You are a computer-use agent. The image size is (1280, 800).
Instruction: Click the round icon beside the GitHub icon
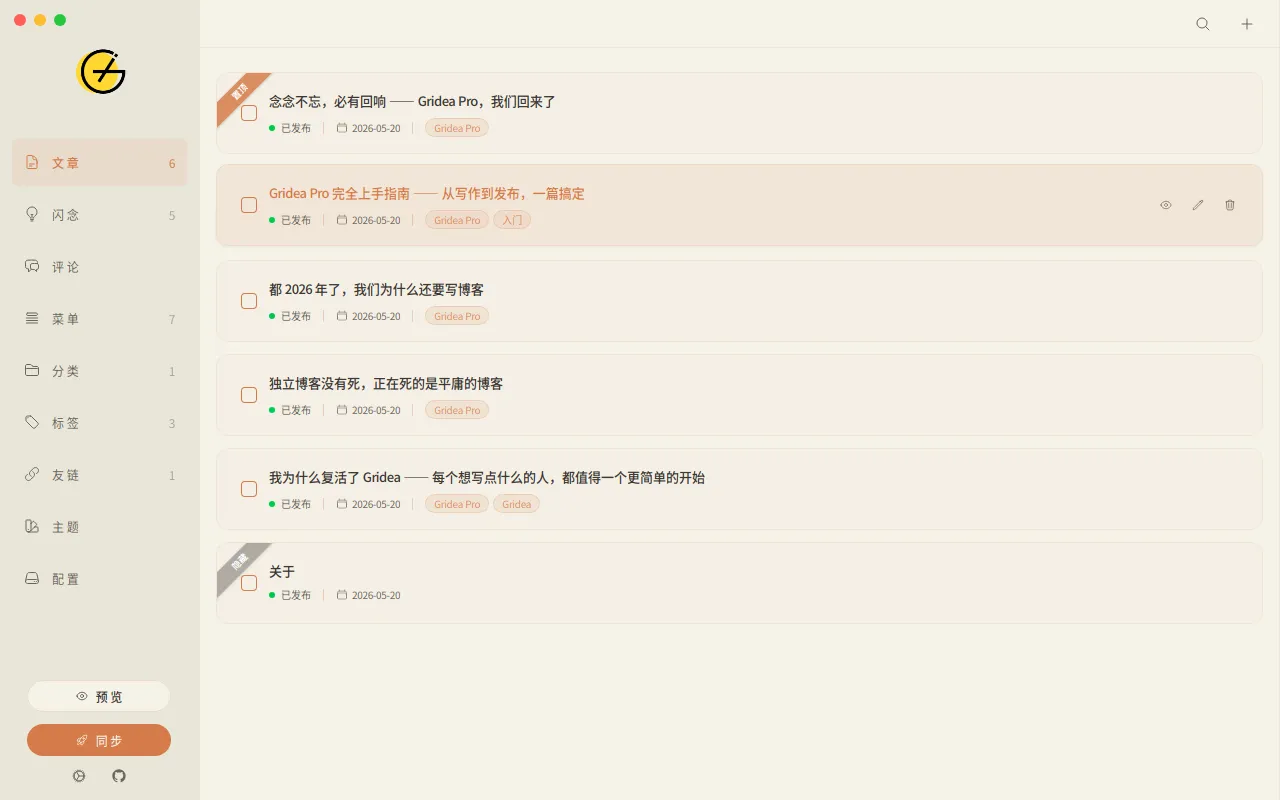79,776
